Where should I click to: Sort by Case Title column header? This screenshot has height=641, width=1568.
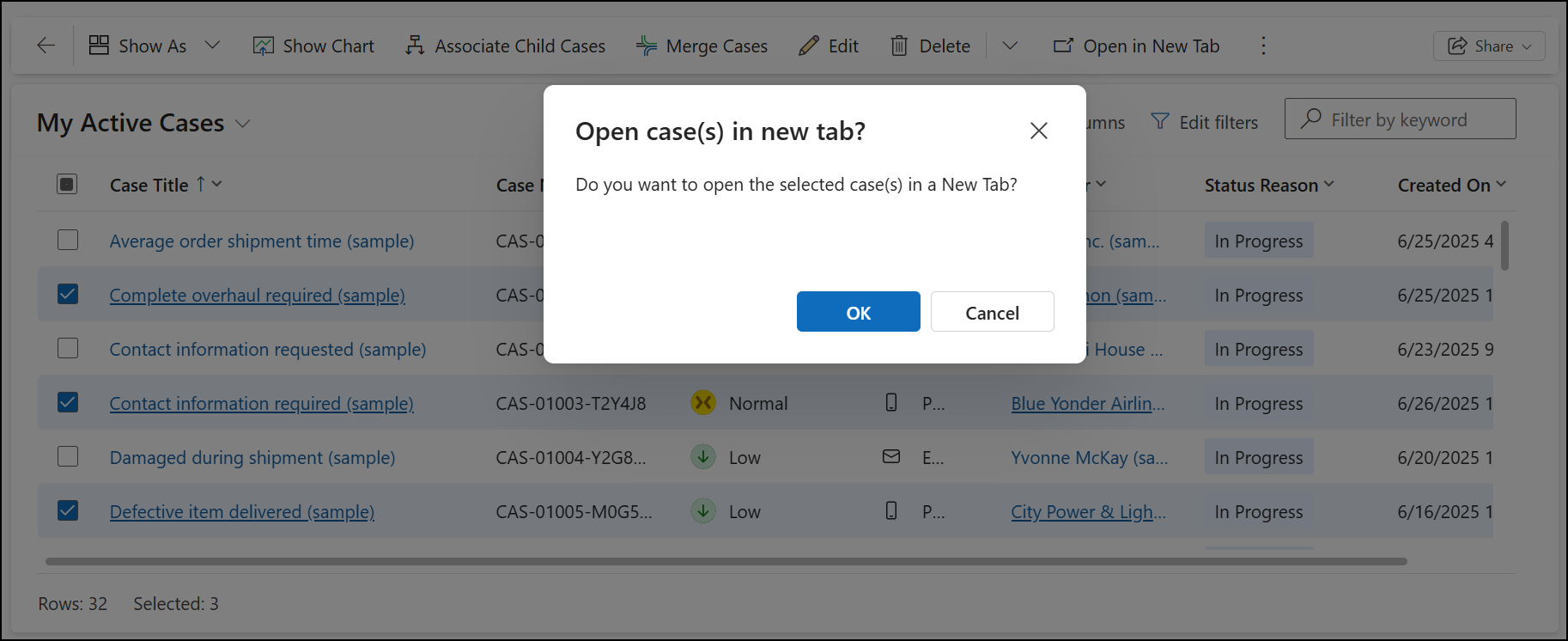coord(149,185)
